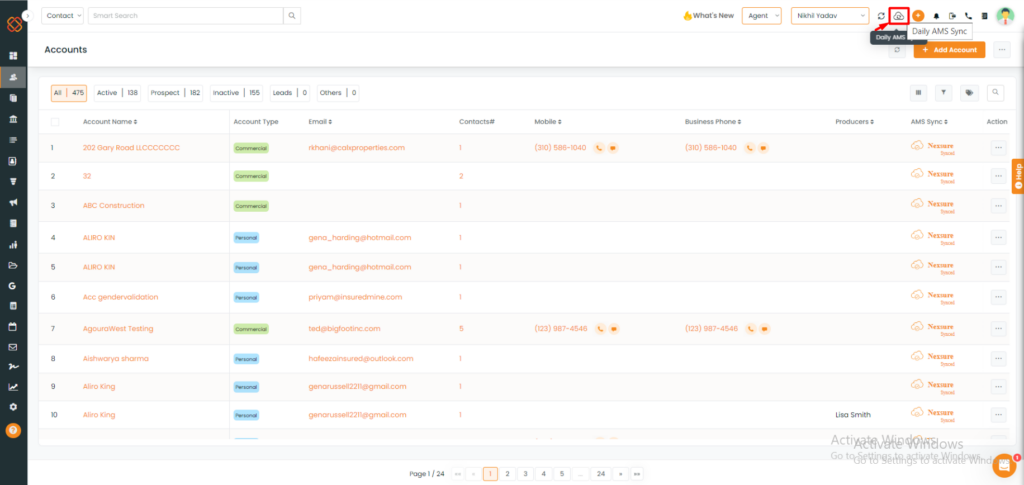The height and width of the screenshot is (485, 1024).
Task: Open action menu for ABC Construction row
Action: 998,206
